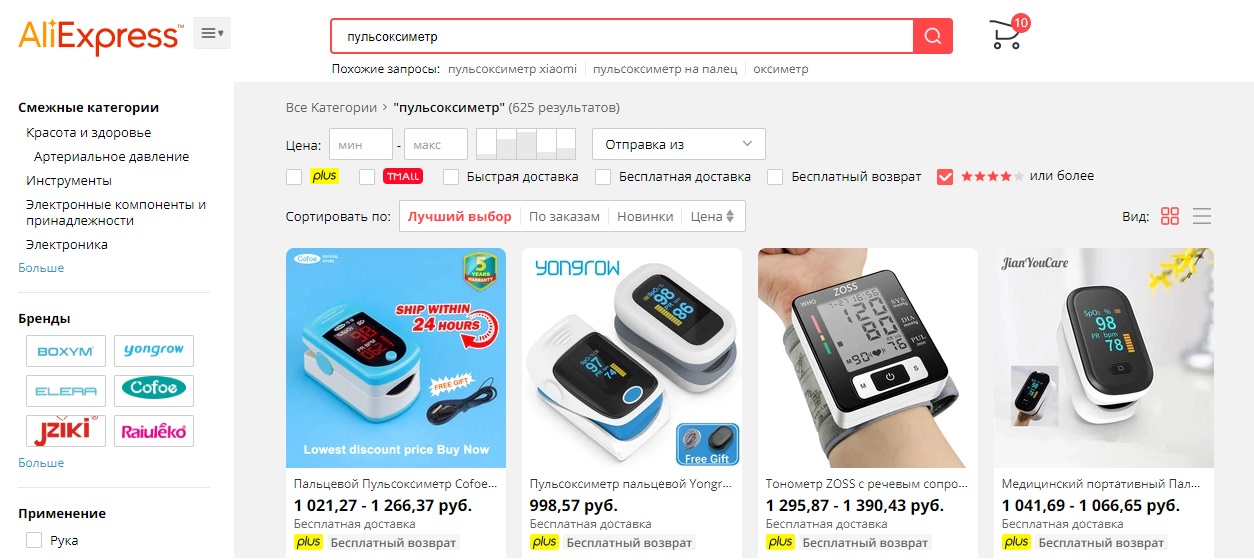The width and height of the screenshot is (1254, 560).
Task: Tick the Бесплатная доставка checkbox
Action: pyautogui.click(x=603, y=177)
